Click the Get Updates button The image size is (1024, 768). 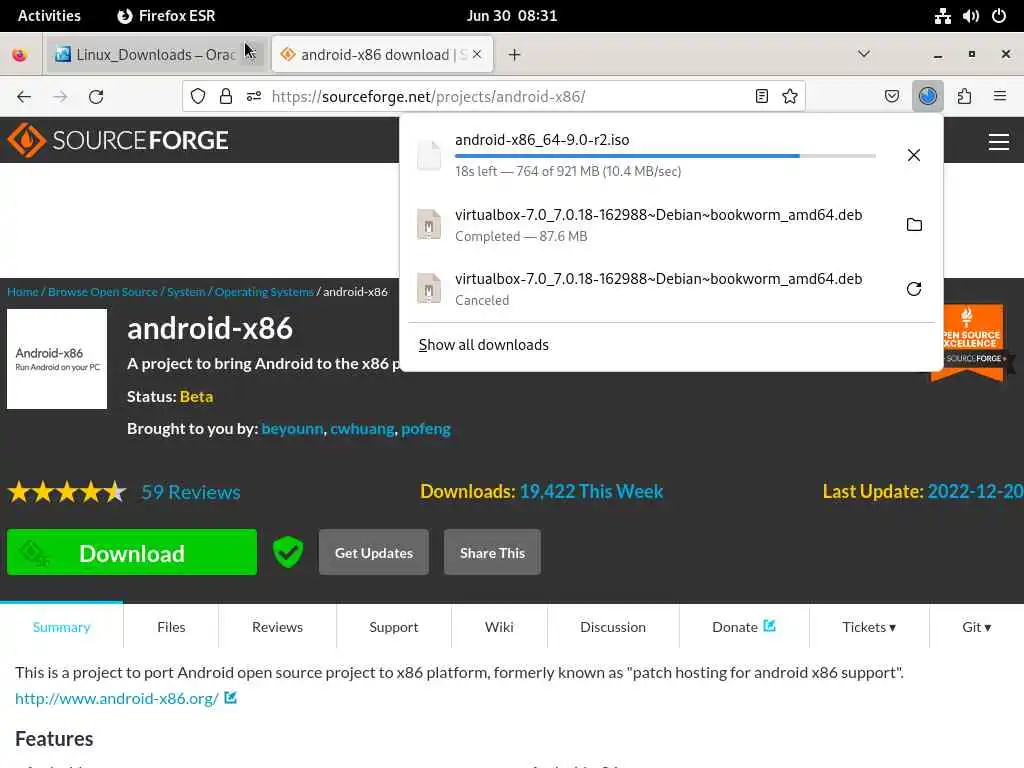coord(374,552)
